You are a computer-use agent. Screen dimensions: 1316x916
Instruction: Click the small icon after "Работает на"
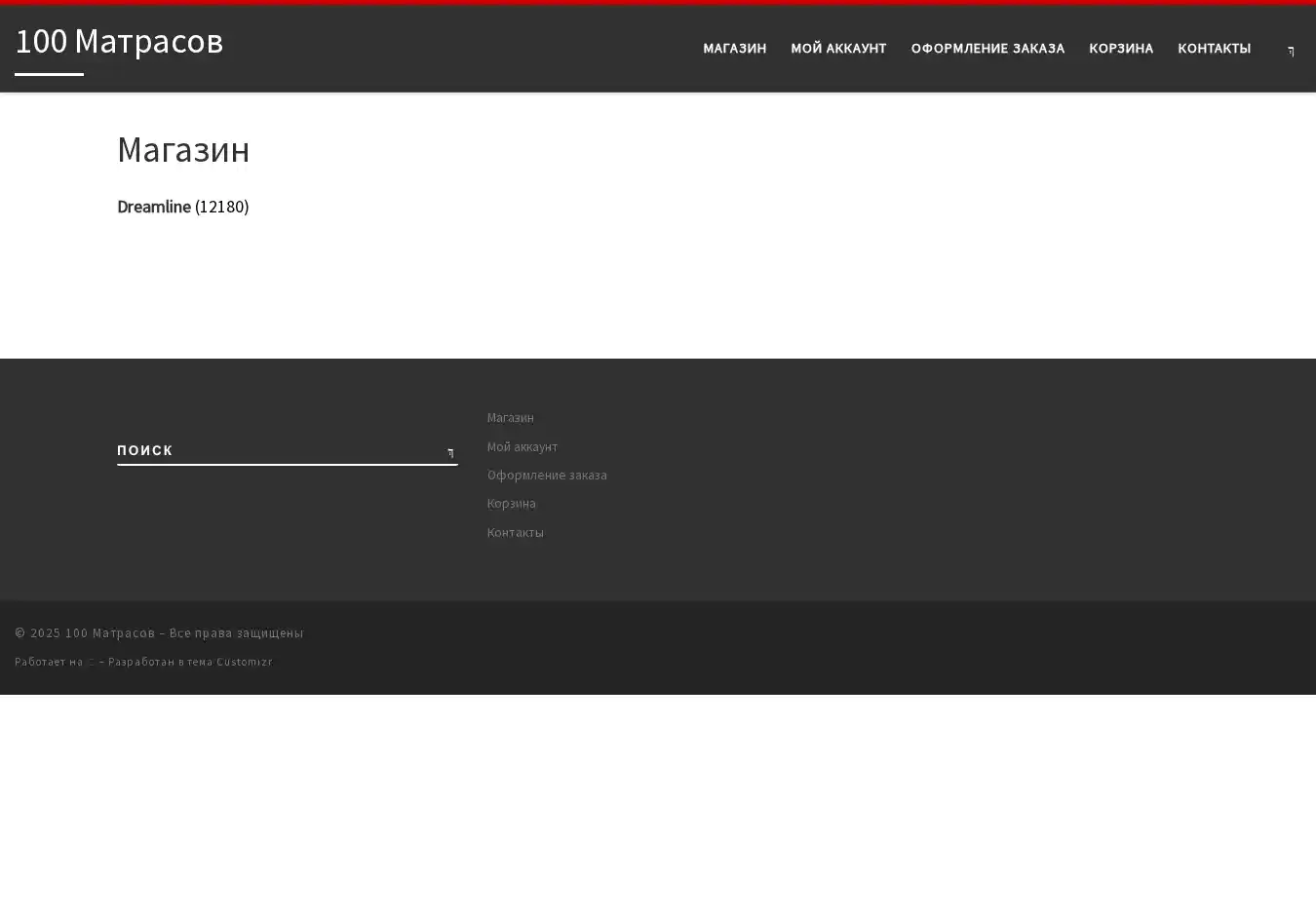(x=90, y=663)
